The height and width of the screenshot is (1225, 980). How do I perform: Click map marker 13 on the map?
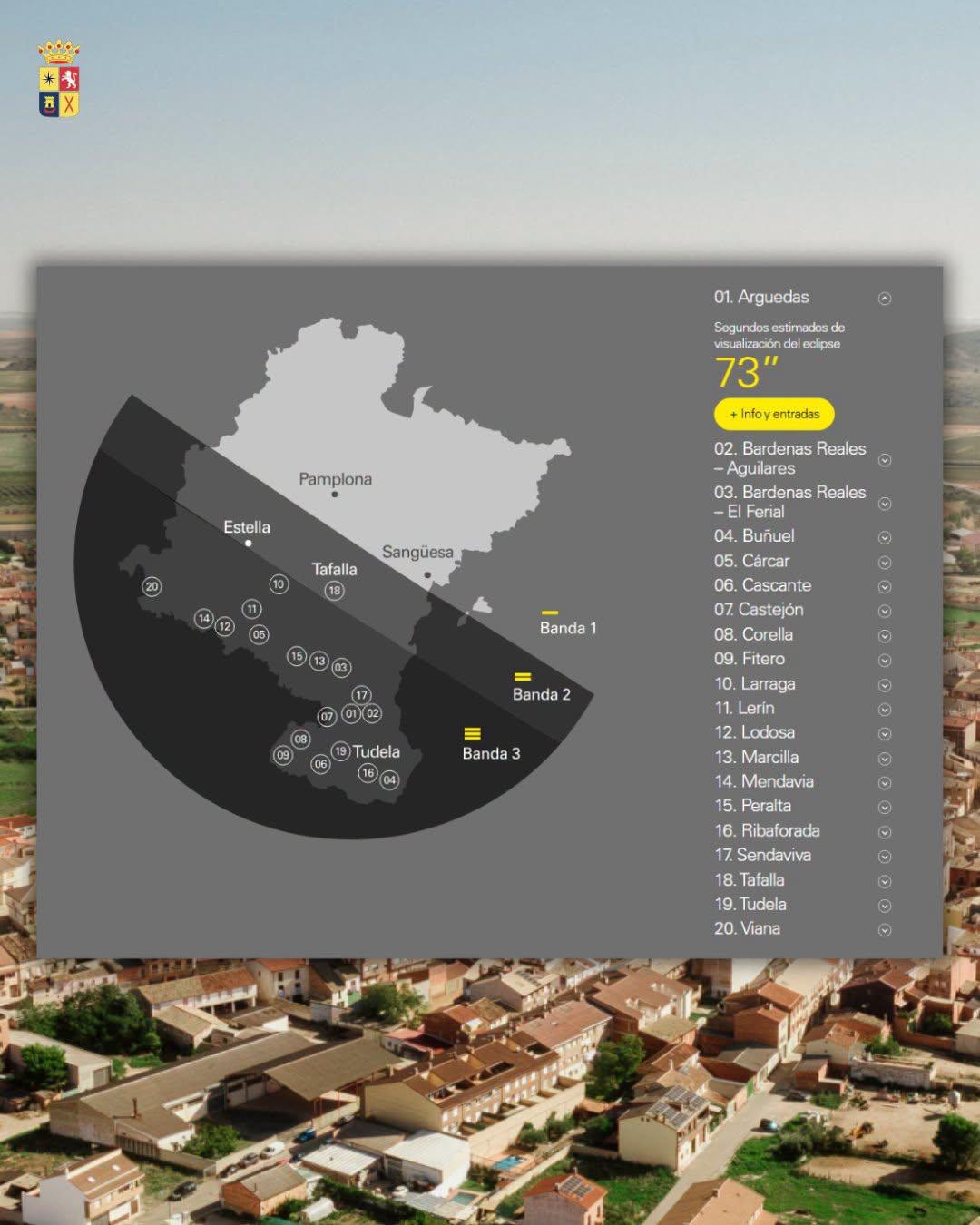[x=318, y=661]
